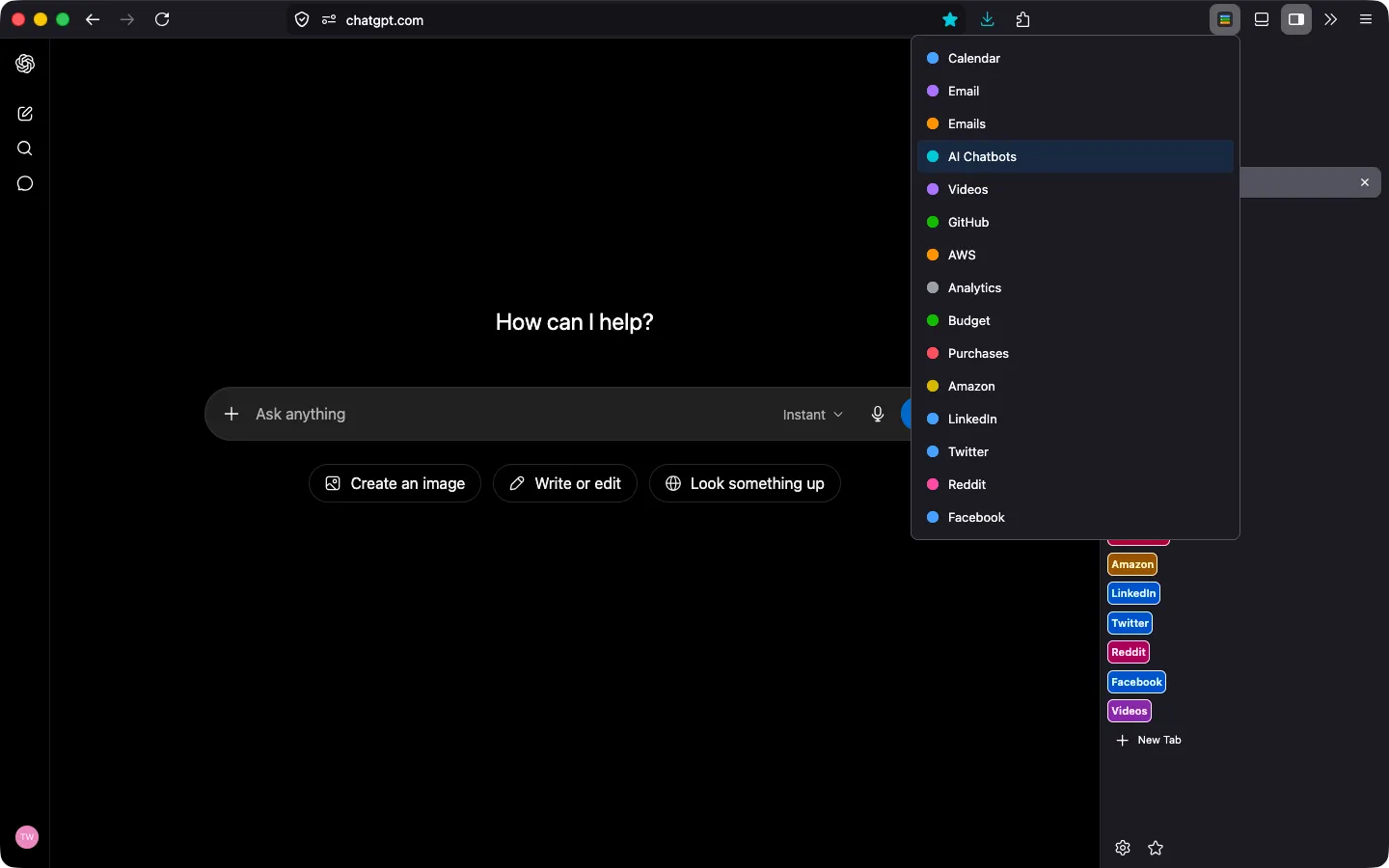Open the browser hamburger menu
Screen dimensions: 1389x868
[x=1366, y=19]
